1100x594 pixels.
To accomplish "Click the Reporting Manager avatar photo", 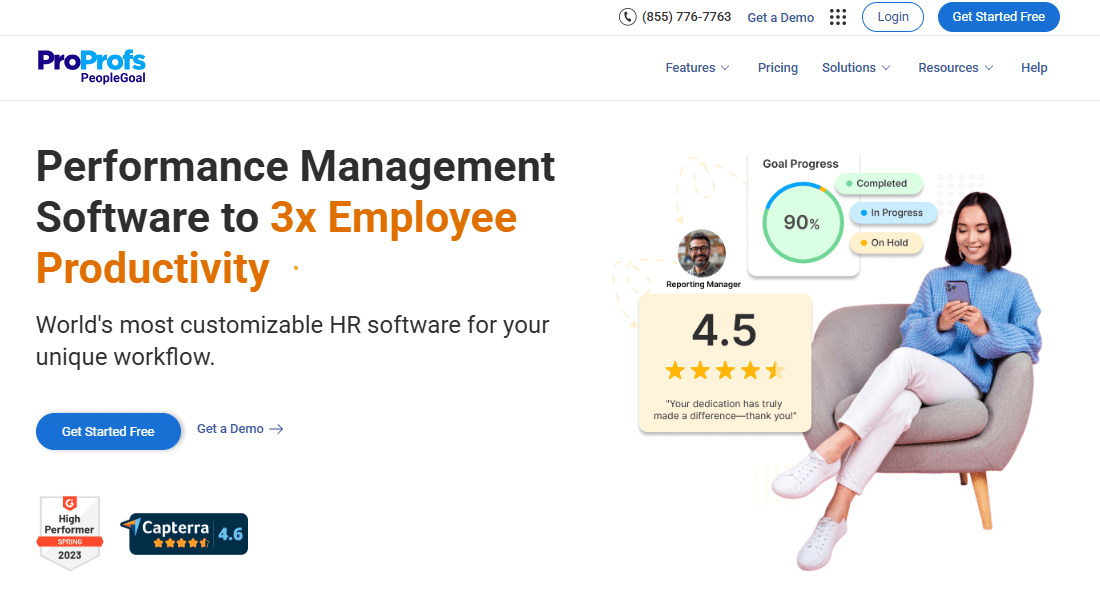I will pyautogui.click(x=702, y=254).
